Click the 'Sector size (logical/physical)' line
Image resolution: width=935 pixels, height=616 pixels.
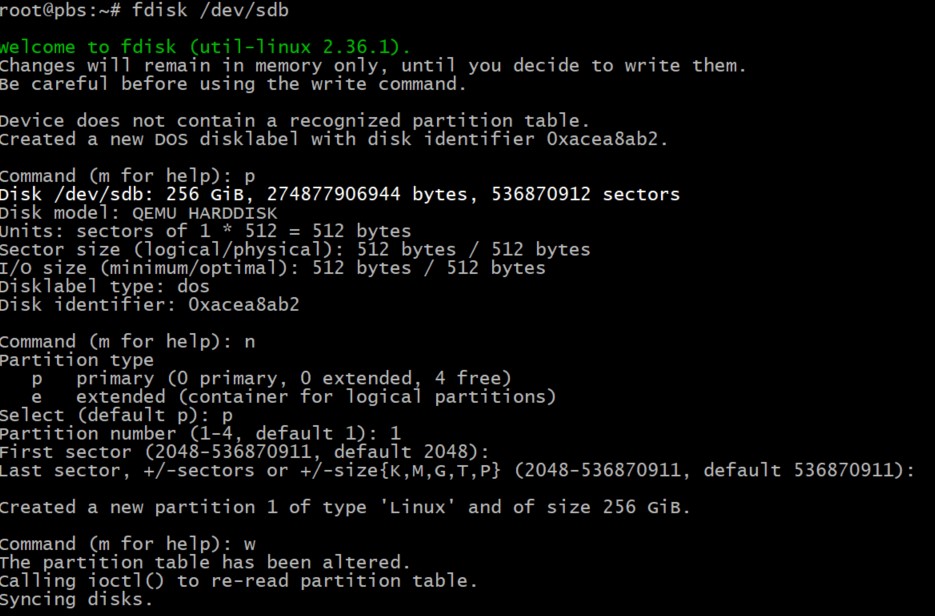295,249
